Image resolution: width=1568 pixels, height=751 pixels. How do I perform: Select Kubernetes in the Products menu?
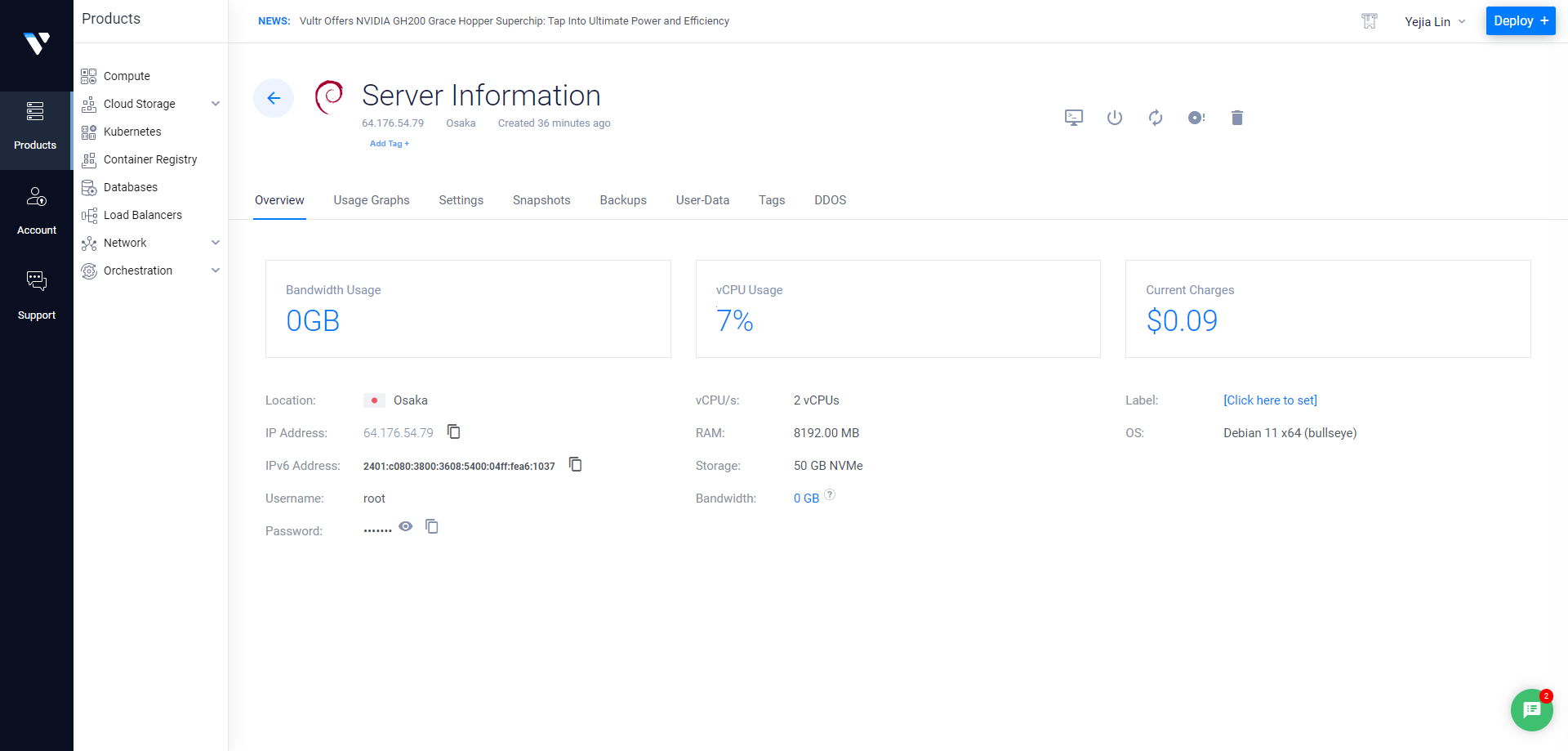(132, 132)
